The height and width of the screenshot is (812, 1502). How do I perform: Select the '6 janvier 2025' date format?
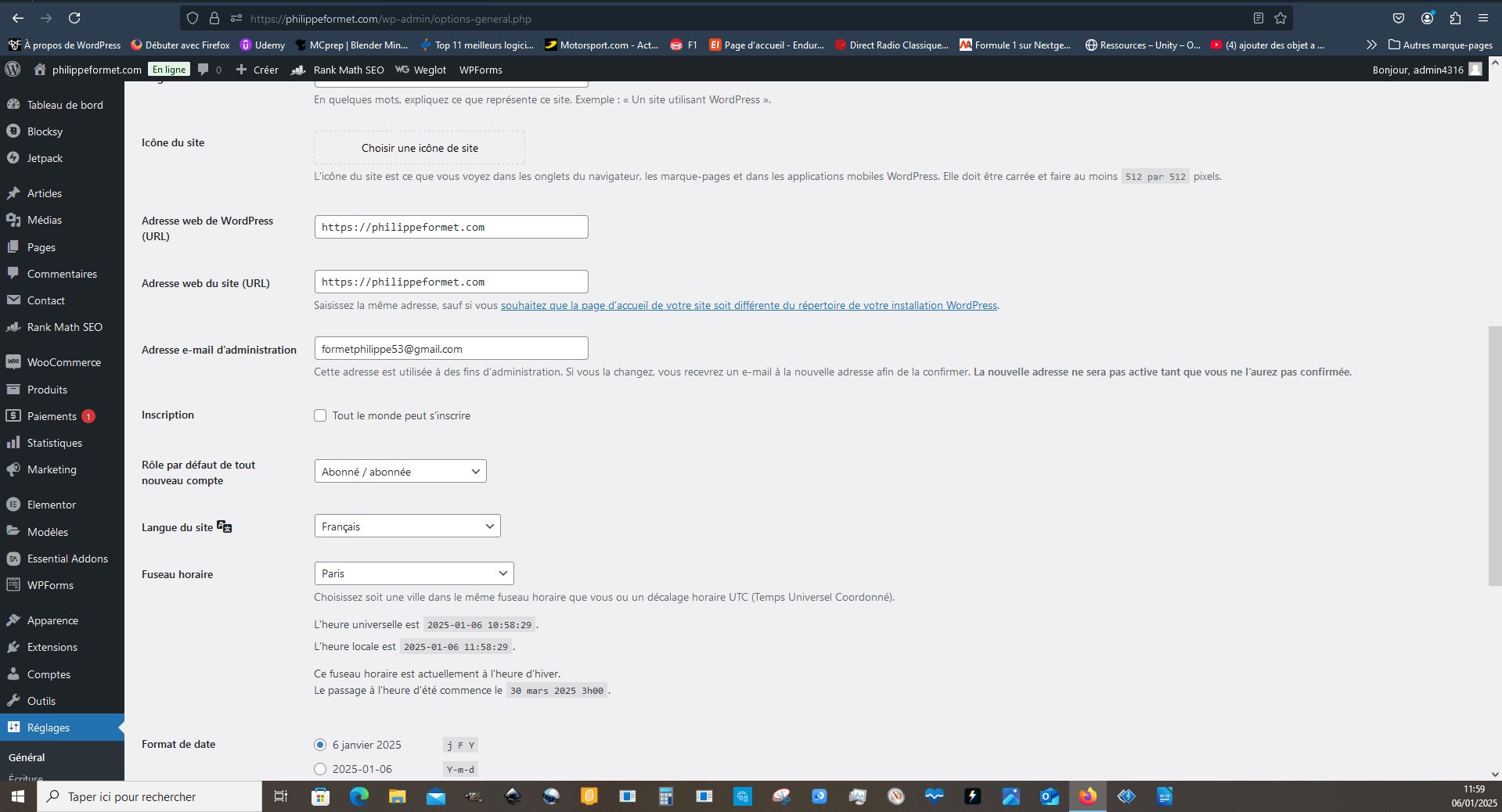[x=320, y=745]
